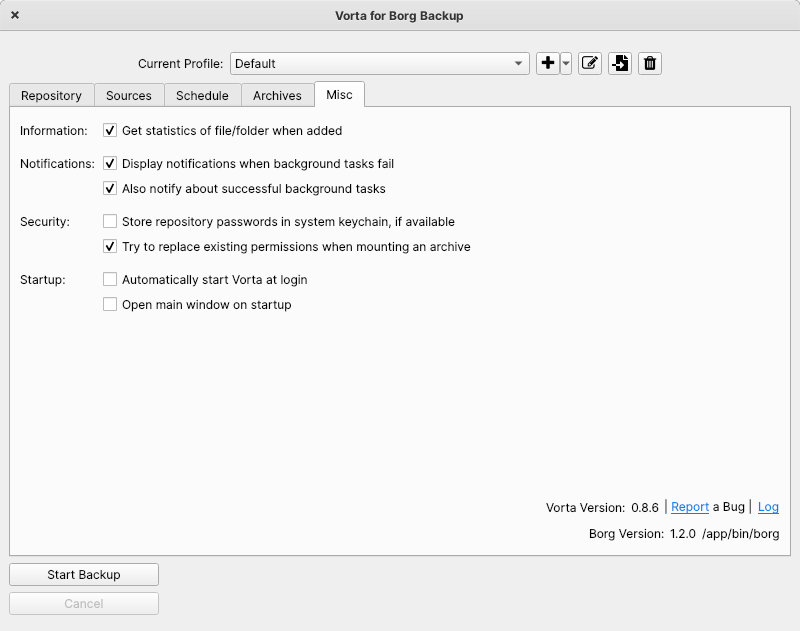Add a new profile with plus icon
This screenshot has width=800, height=631.
(x=548, y=63)
